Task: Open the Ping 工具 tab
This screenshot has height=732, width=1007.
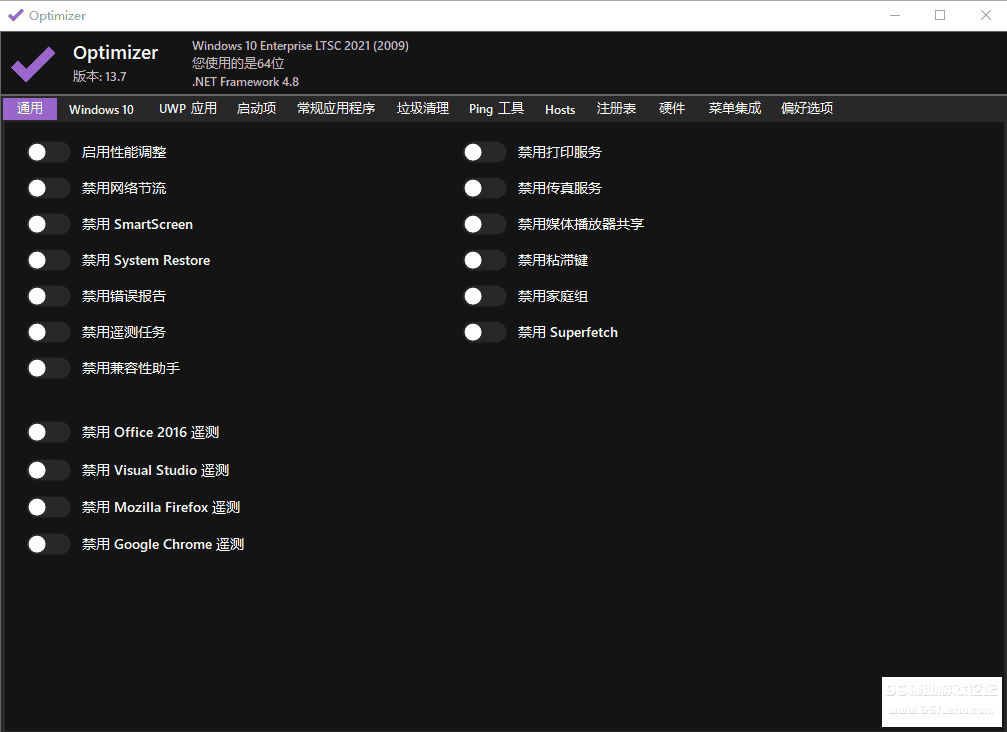Action: tap(496, 109)
